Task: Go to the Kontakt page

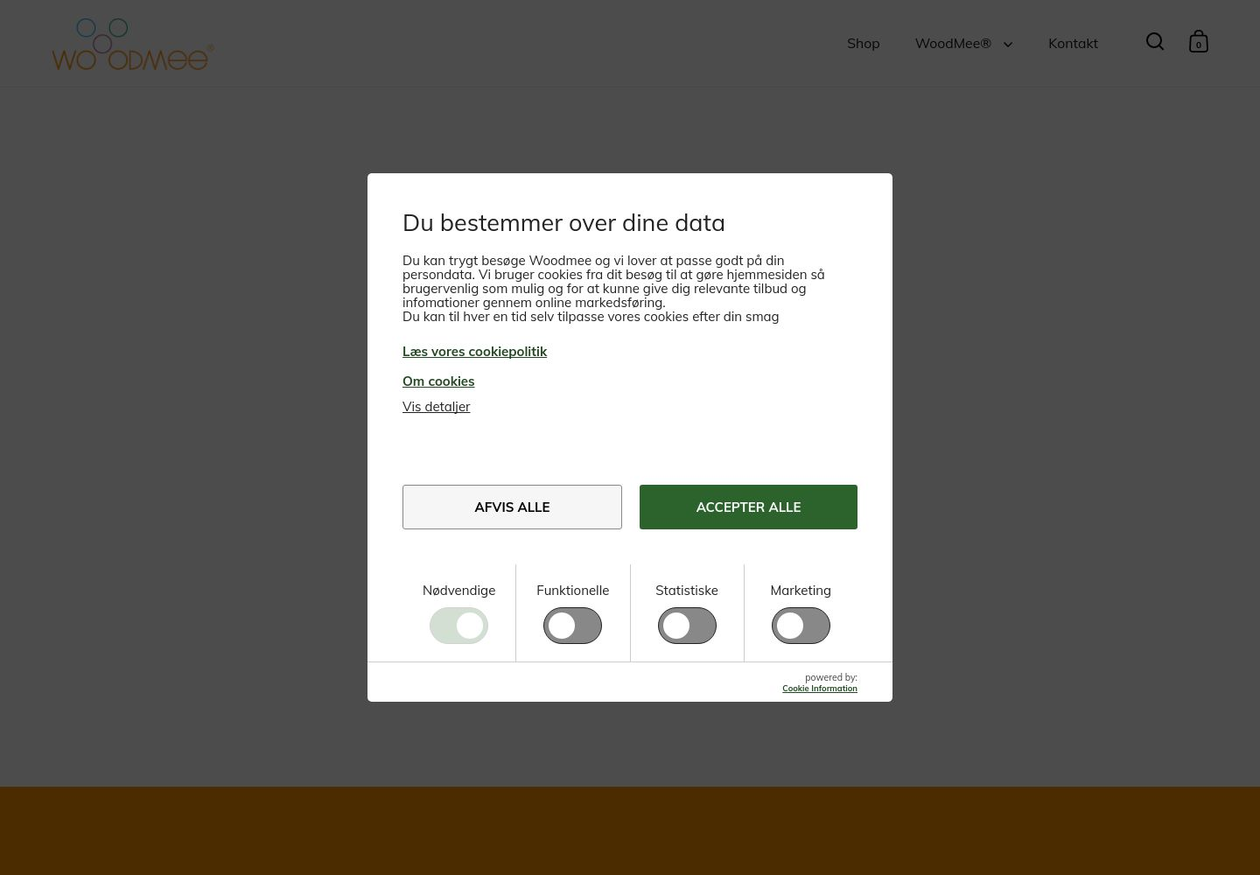Action: point(1072,43)
